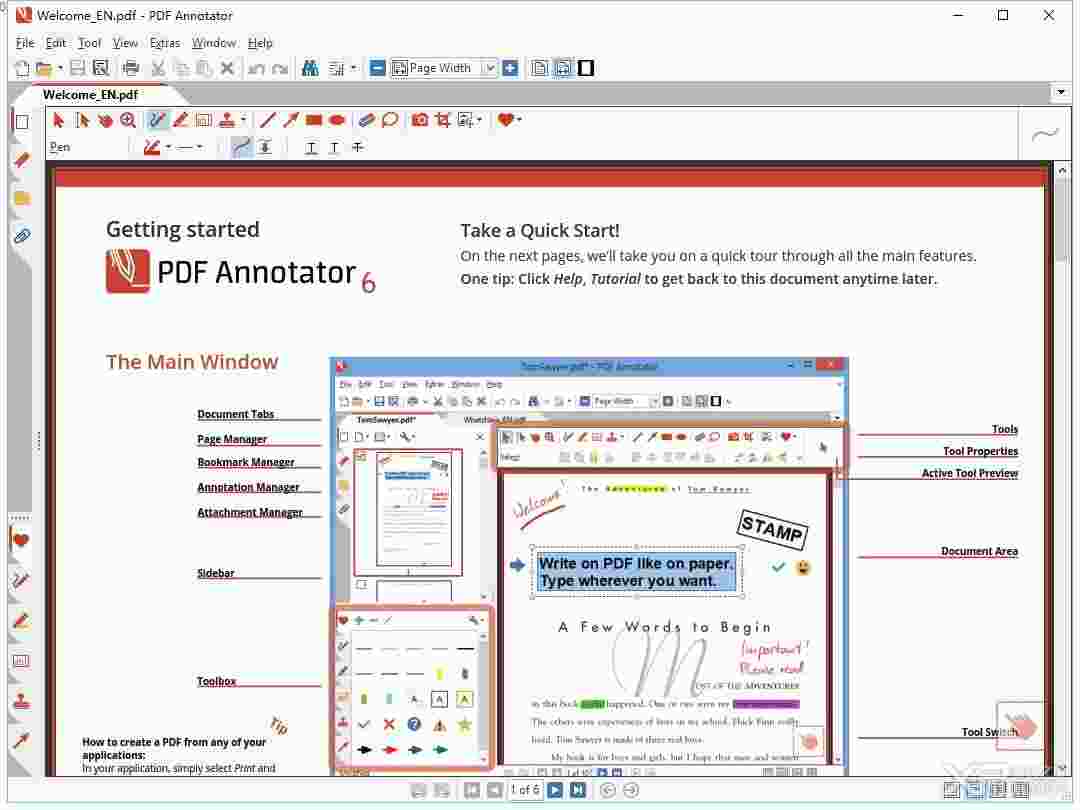Screen dimensions: 1080x810
Task: Click the Delete X icon
Action: pos(227,68)
